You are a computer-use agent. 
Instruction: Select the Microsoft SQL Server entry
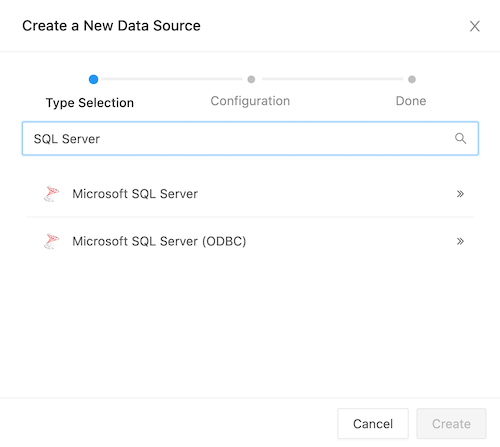[250, 194]
